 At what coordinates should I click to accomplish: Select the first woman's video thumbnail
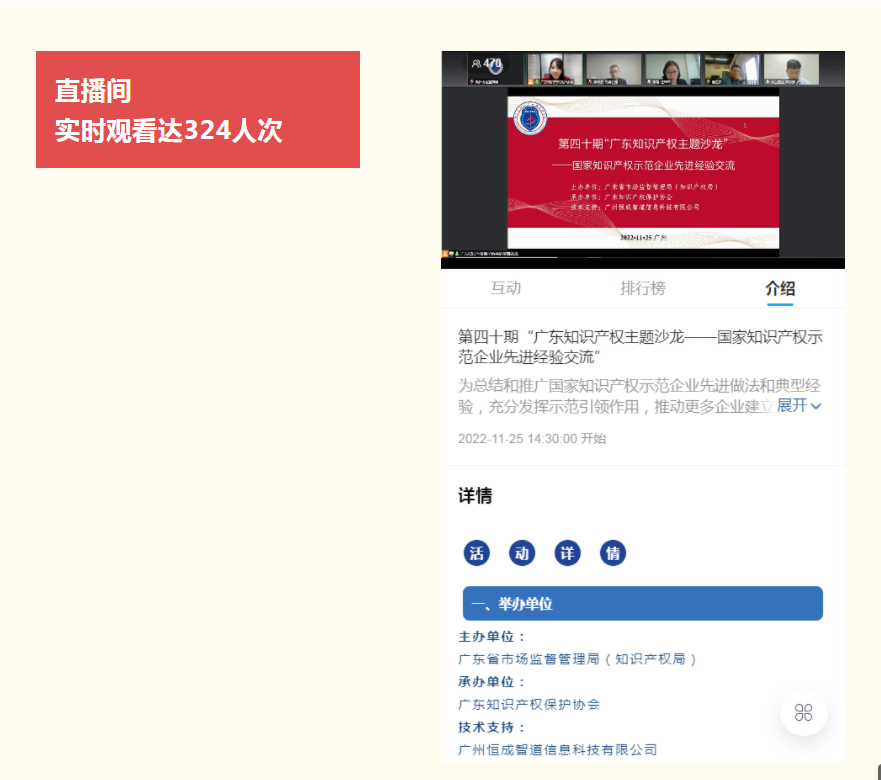pyautogui.click(x=554, y=69)
